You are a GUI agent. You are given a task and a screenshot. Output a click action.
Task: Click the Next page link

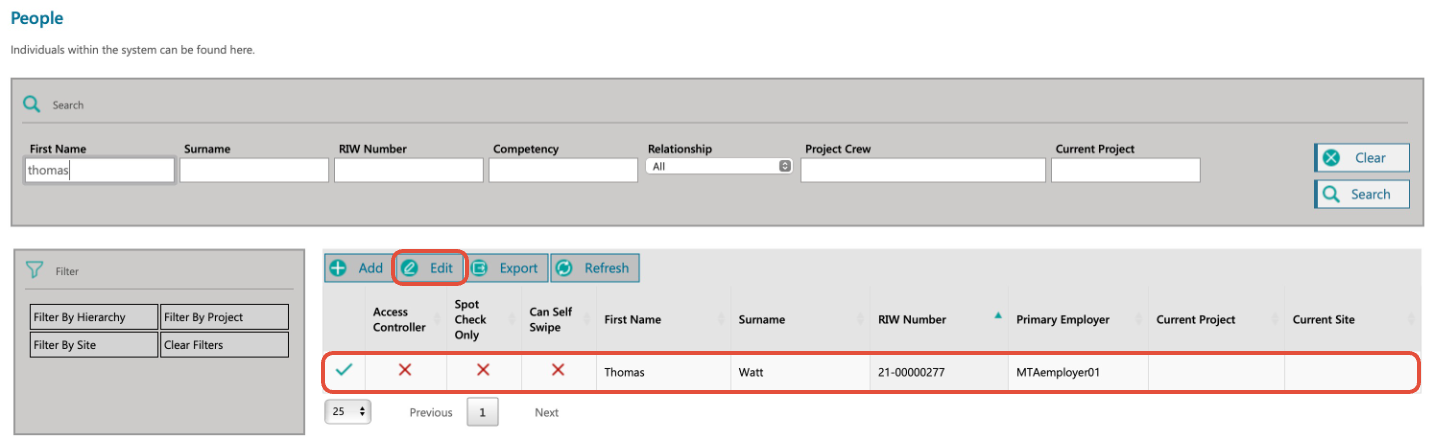[546, 412]
